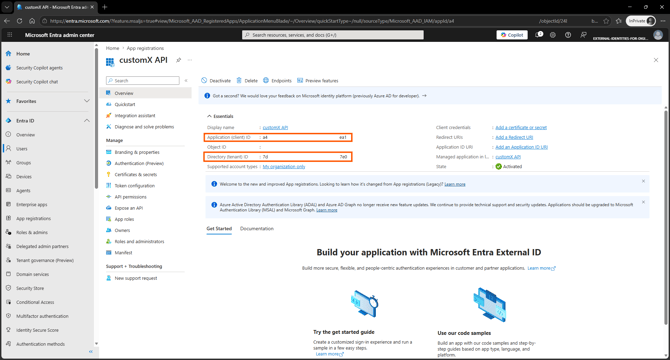Click Add a Redirect URI link

point(514,137)
